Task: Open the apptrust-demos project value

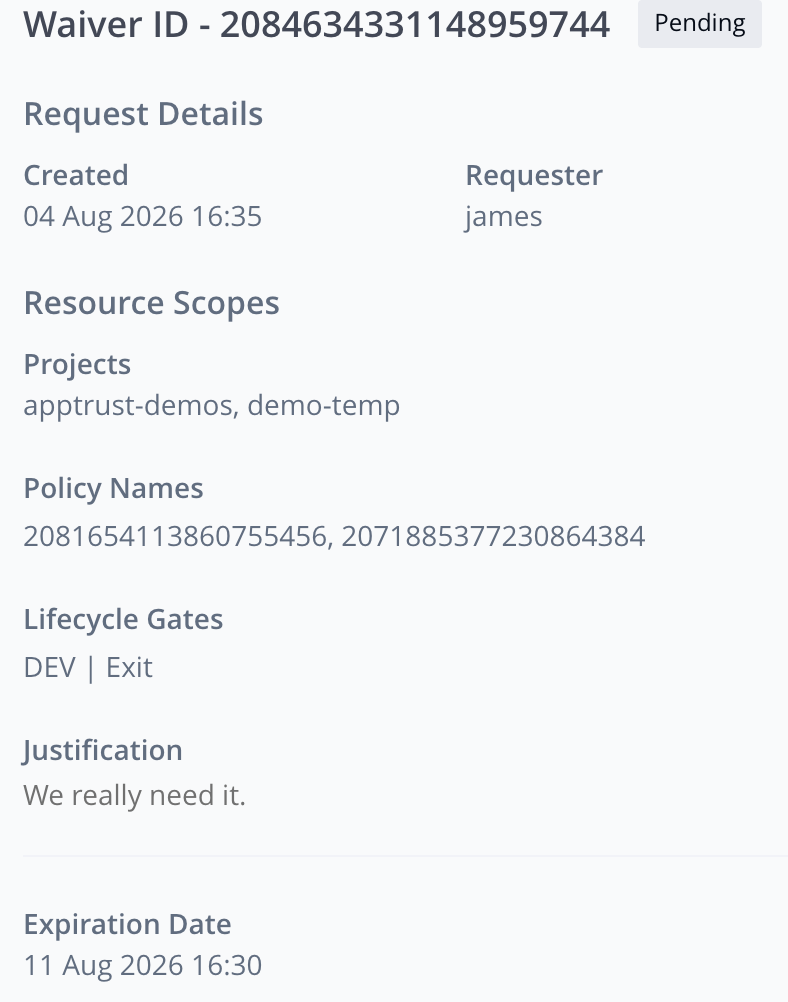Action: tap(128, 405)
